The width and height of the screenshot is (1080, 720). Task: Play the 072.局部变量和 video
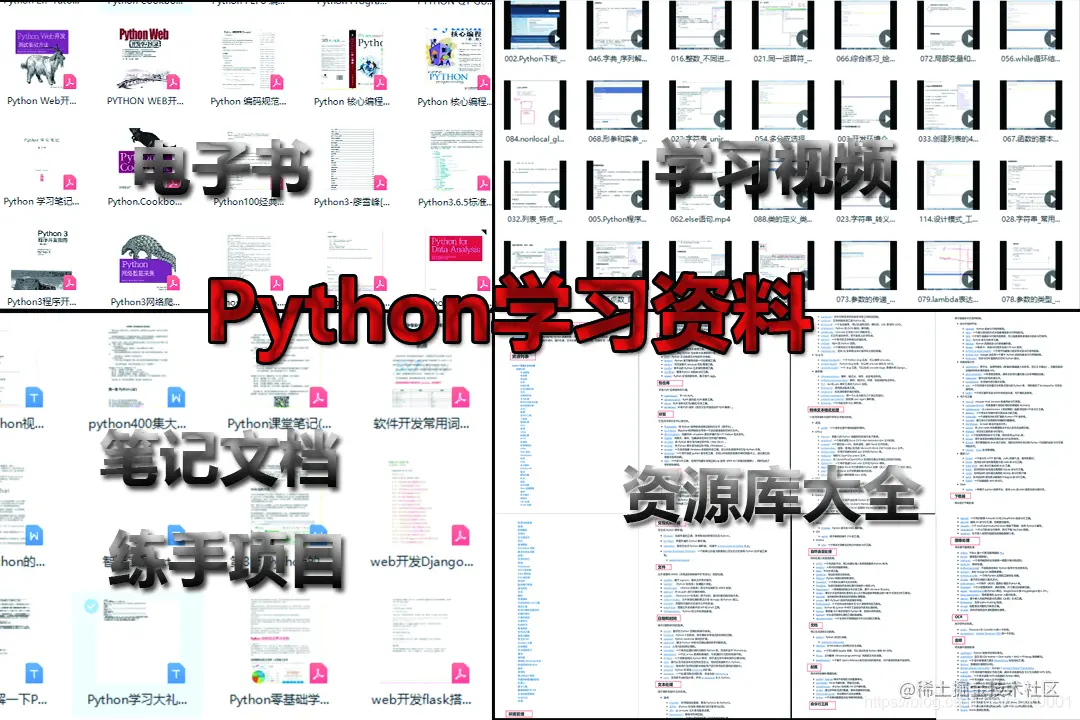pyautogui.click(x=948, y=25)
